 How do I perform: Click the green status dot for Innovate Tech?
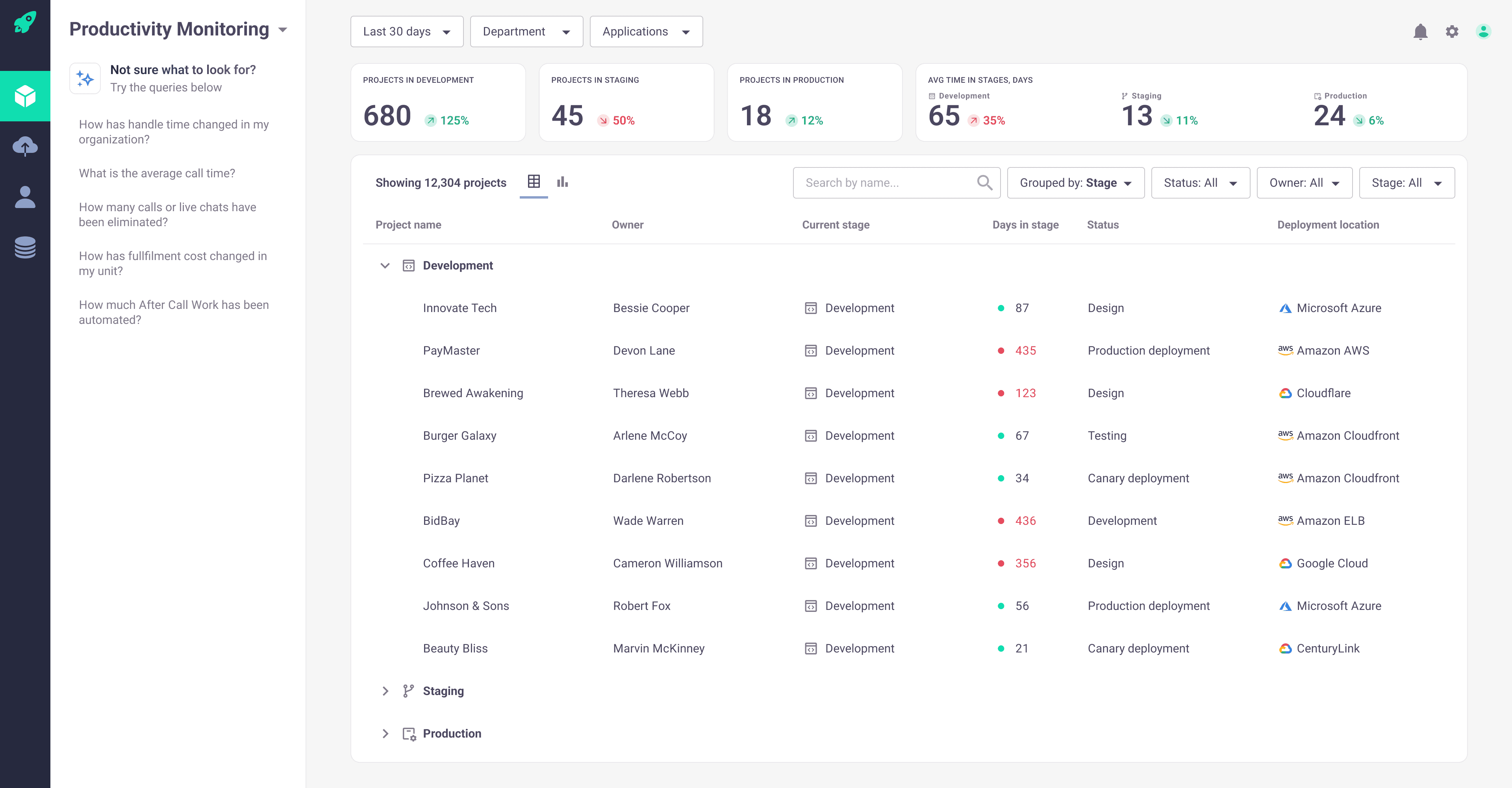click(x=1001, y=308)
